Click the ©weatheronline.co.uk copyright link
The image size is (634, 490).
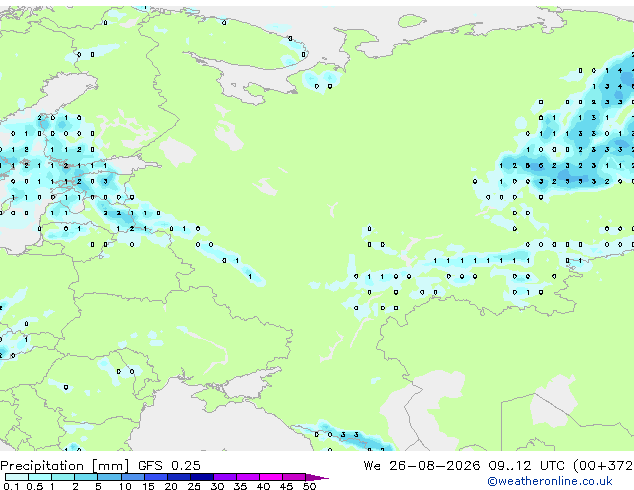pyautogui.click(x=550, y=481)
